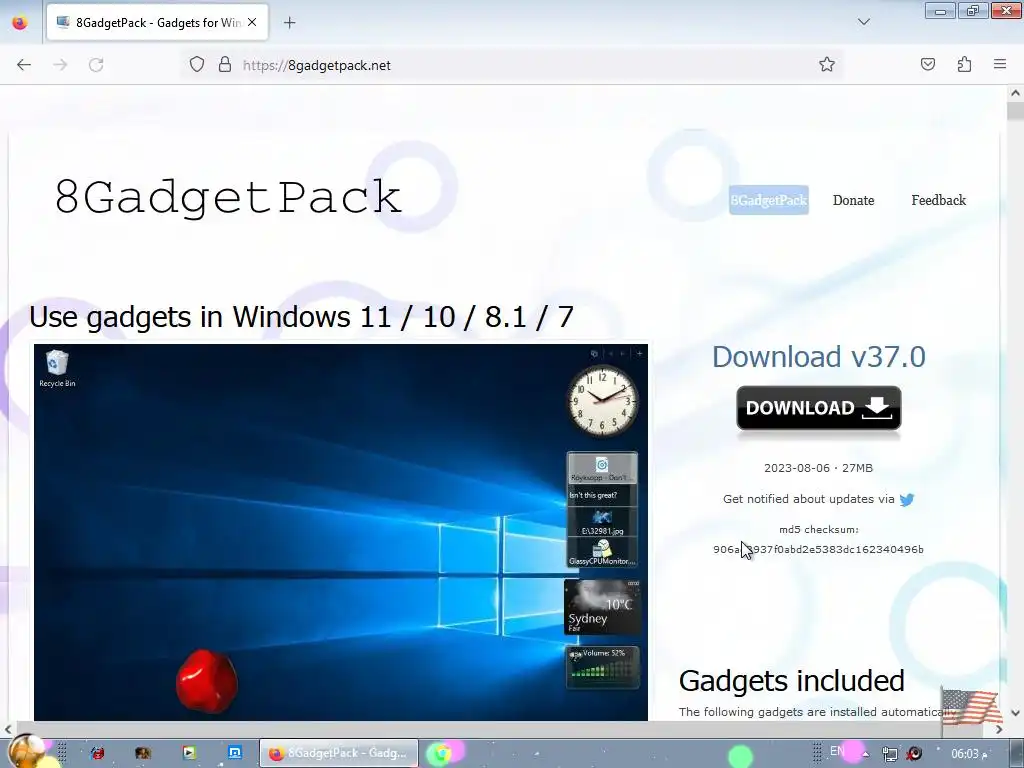The height and width of the screenshot is (768, 1024).
Task: Show hidden tray icons arrow
Action: (866, 754)
